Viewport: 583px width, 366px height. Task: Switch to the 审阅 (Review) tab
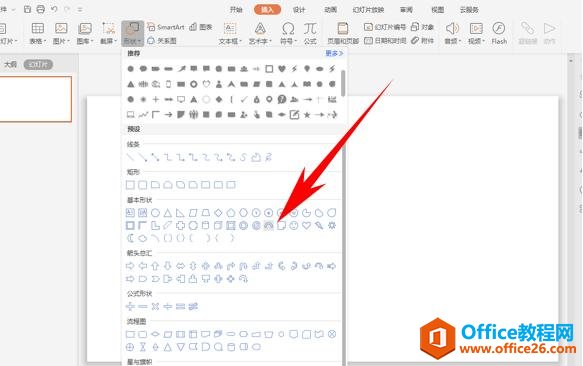click(406, 10)
